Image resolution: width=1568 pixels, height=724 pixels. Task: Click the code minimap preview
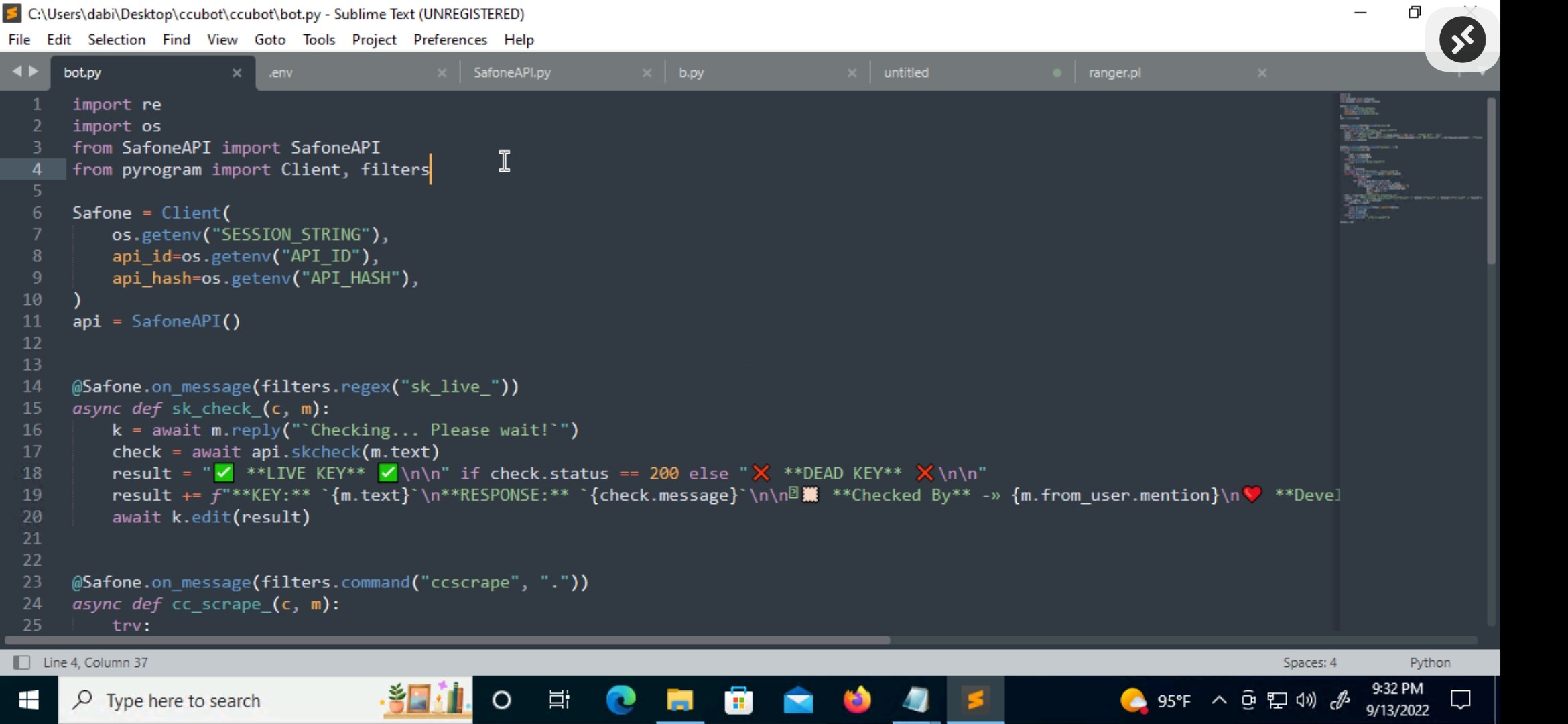click(x=1411, y=158)
